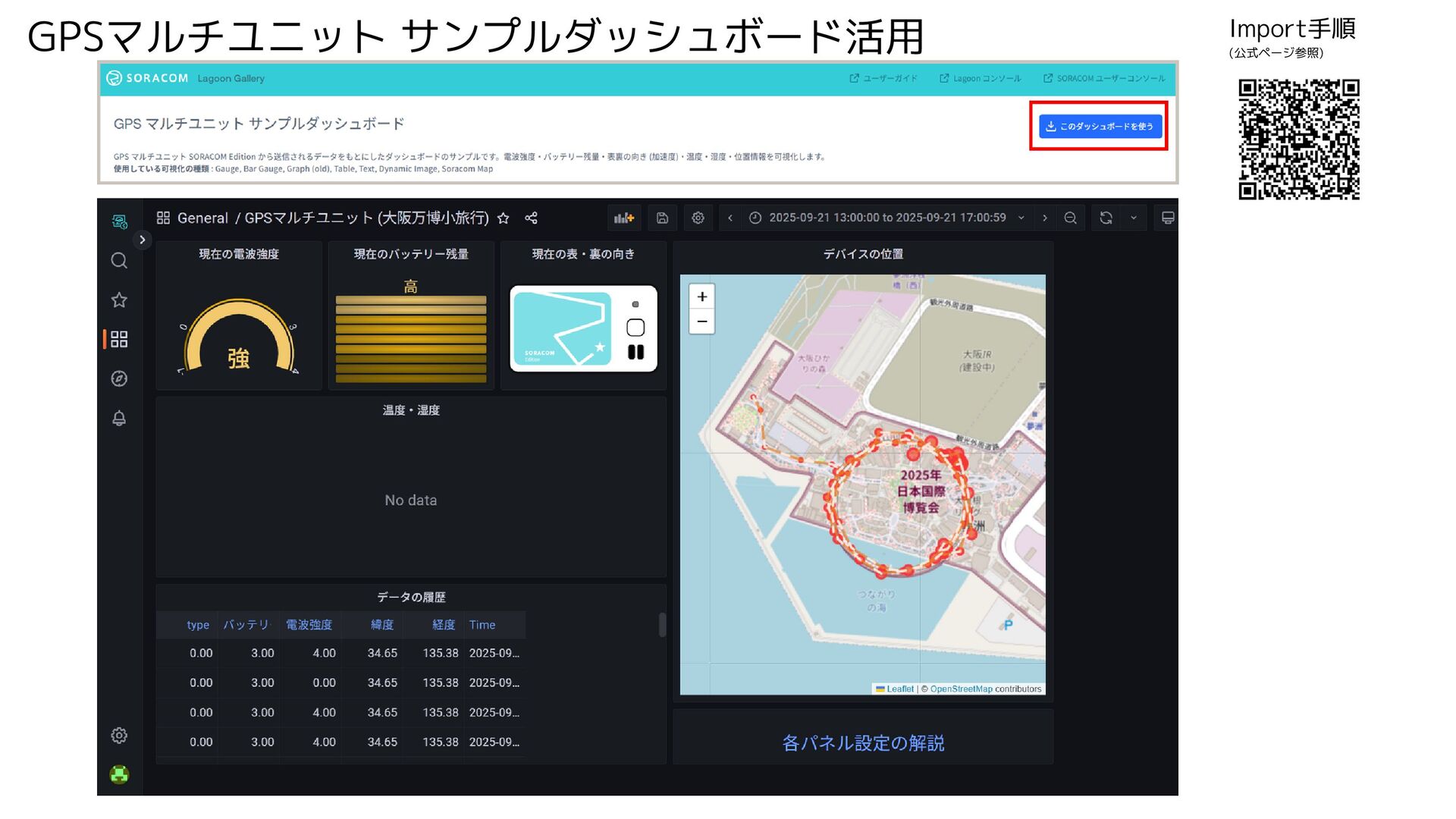Open the ユーザーガイド link
The image size is (1456, 819).
[x=883, y=78]
